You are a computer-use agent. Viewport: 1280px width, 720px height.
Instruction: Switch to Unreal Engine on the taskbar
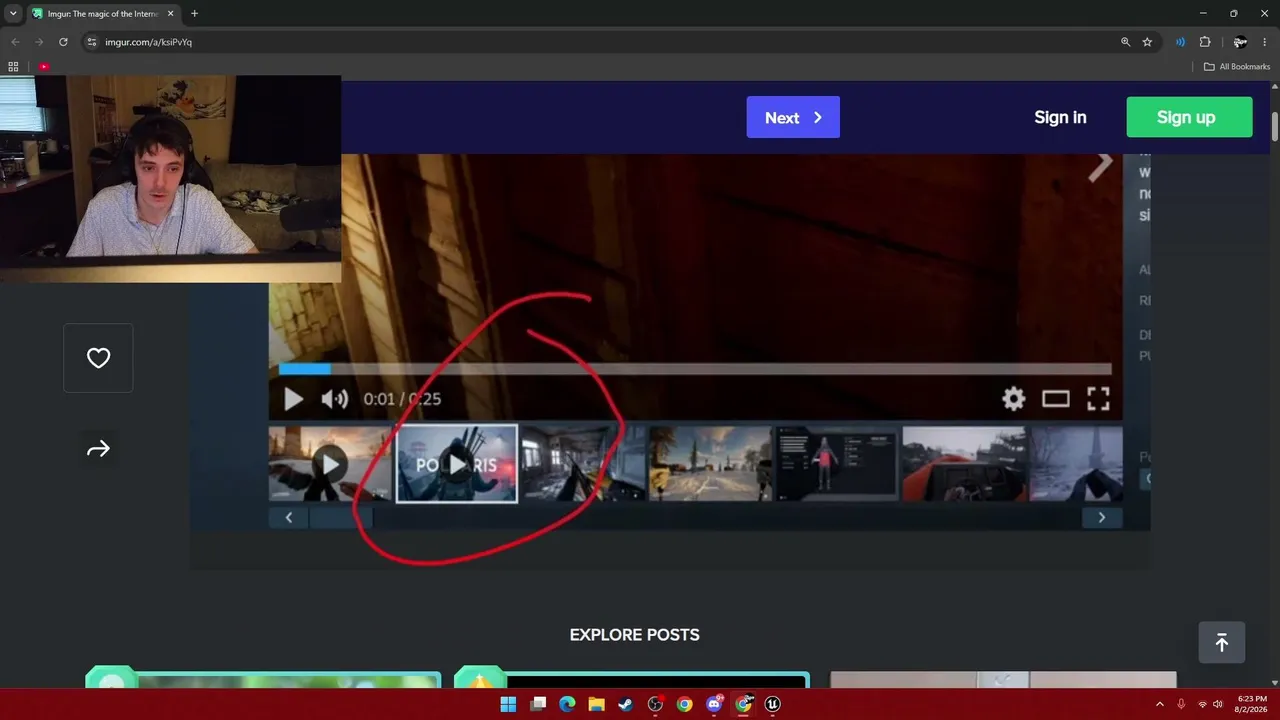pos(773,704)
